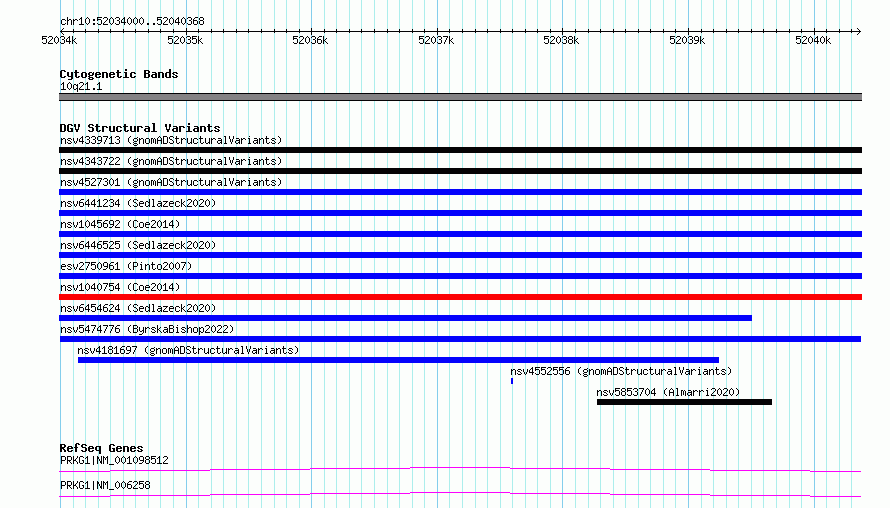
Task: Click the RefSeq Genes track heading
Action: (101, 448)
